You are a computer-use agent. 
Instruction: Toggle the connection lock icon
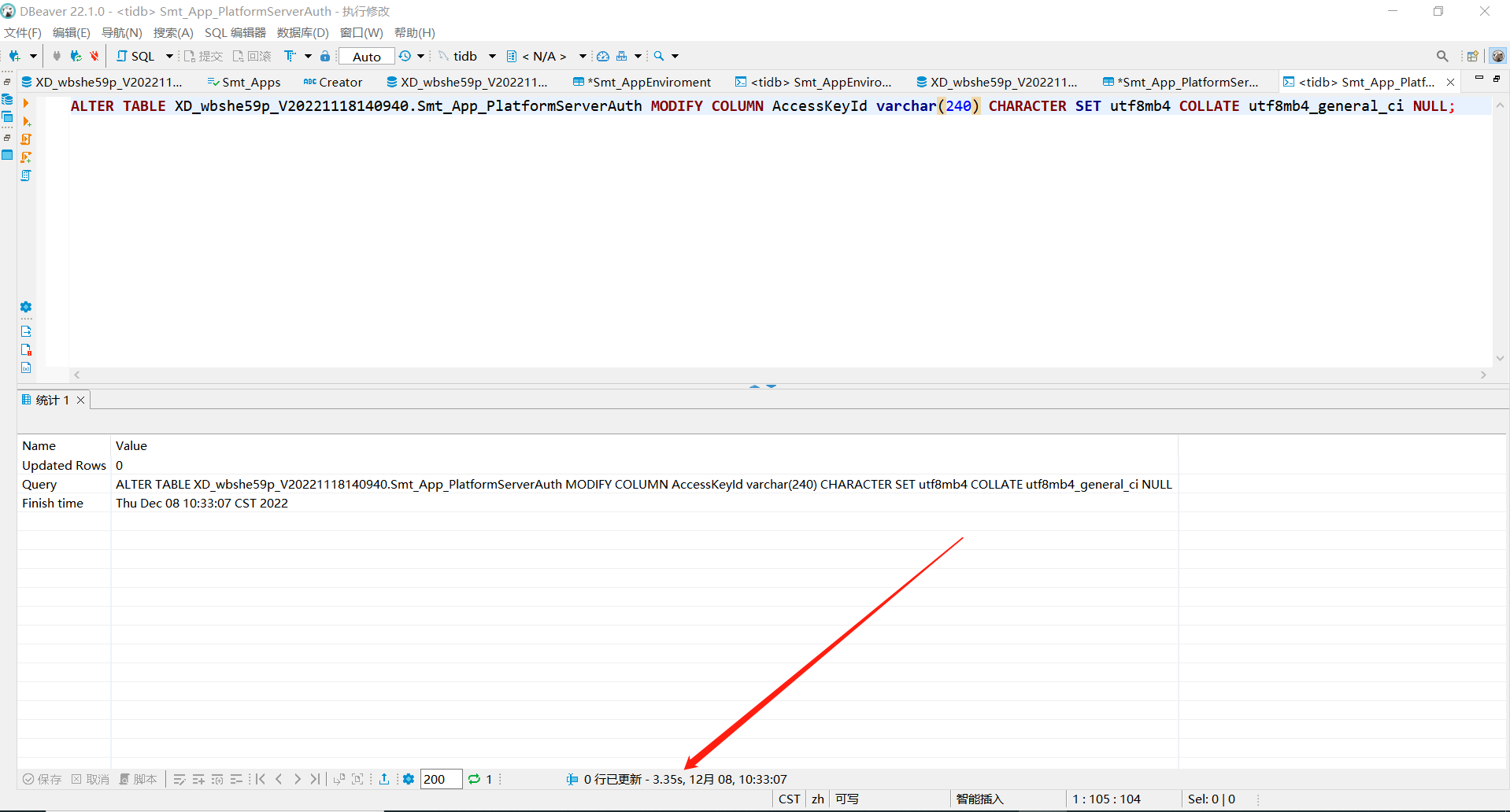click(x=325, y=56)
